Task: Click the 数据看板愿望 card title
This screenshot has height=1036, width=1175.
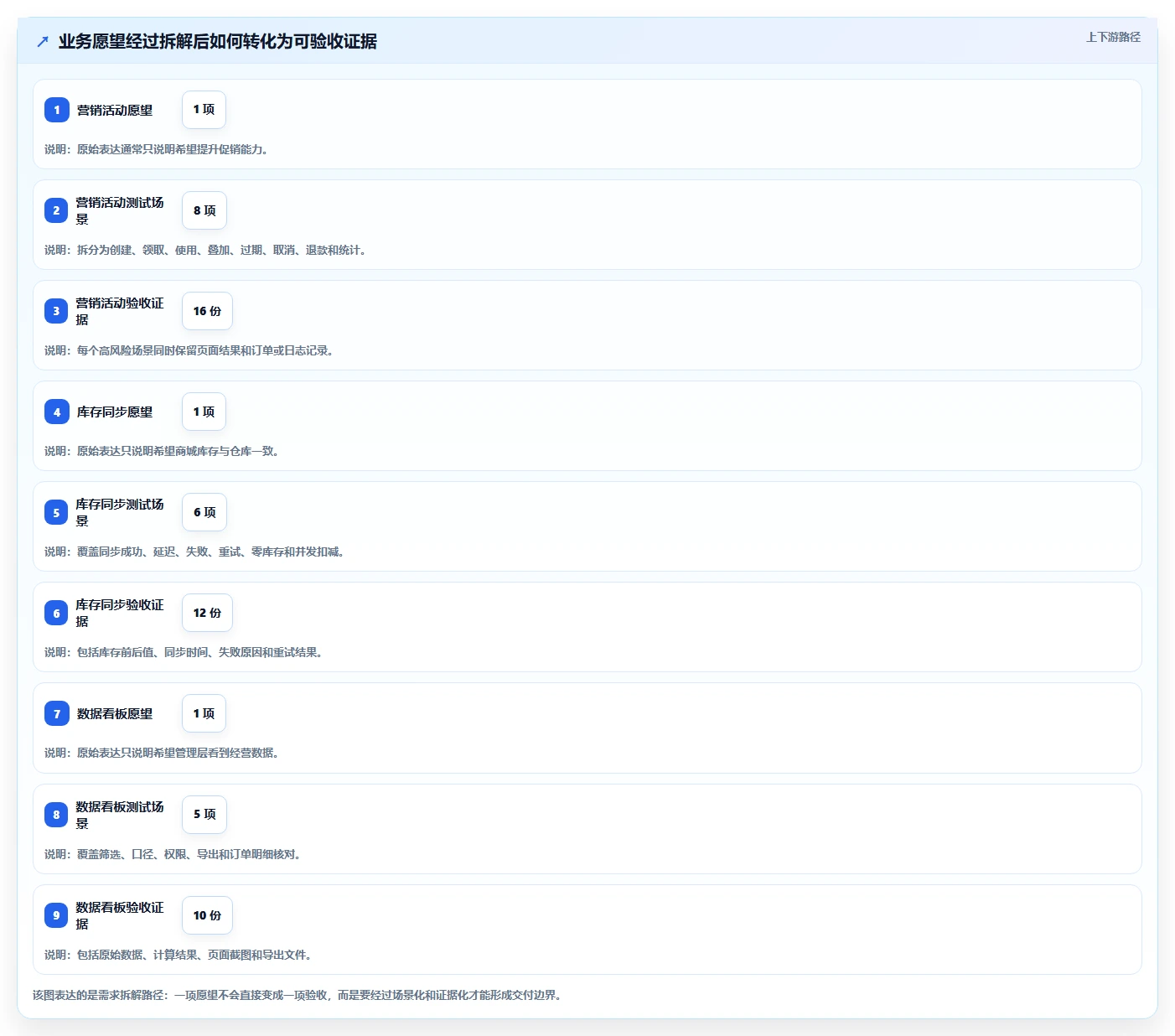Action: click(115, 713)
